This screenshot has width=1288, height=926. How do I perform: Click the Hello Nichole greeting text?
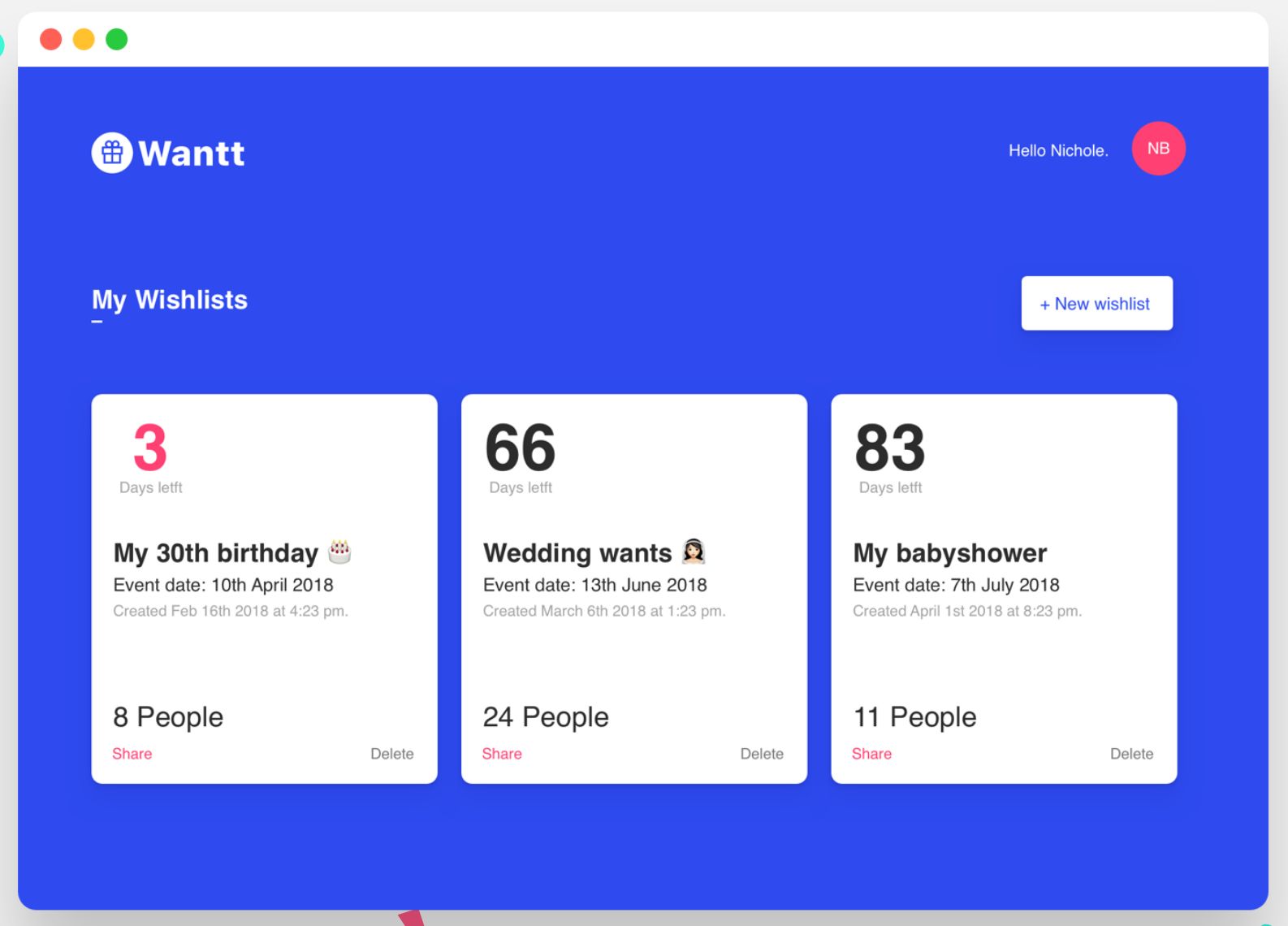[1058, 150]
